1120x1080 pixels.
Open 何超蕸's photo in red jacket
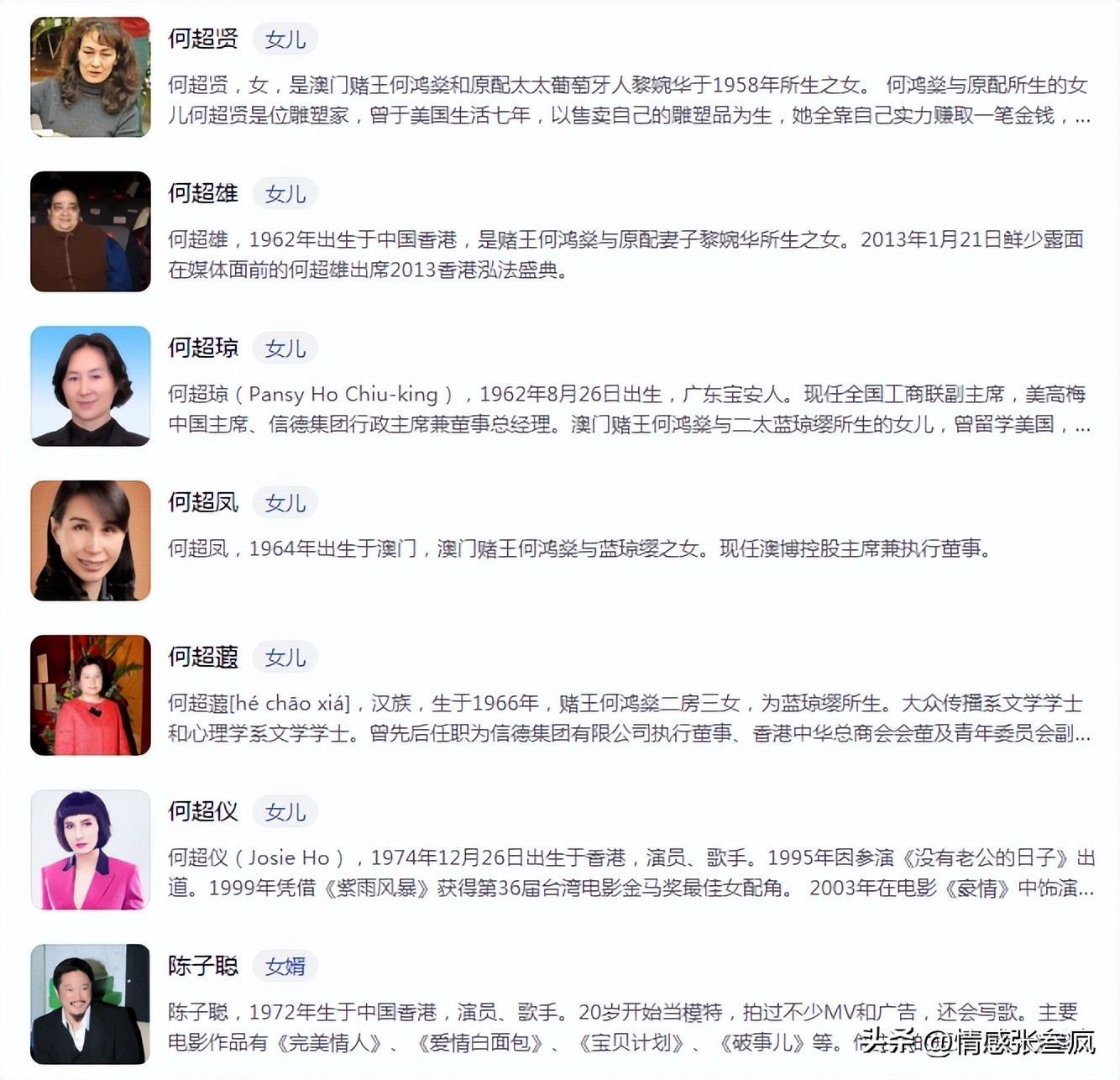click(x=91, y=695)
